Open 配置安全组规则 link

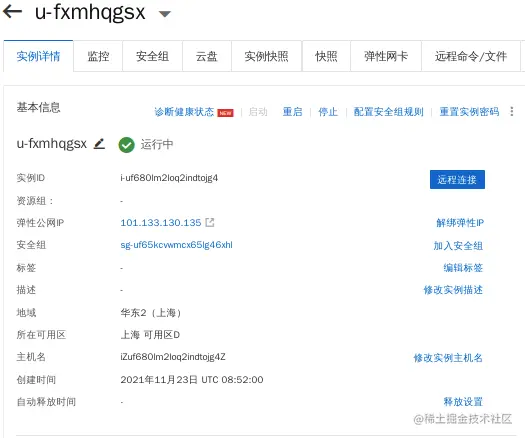coord(388,112)
